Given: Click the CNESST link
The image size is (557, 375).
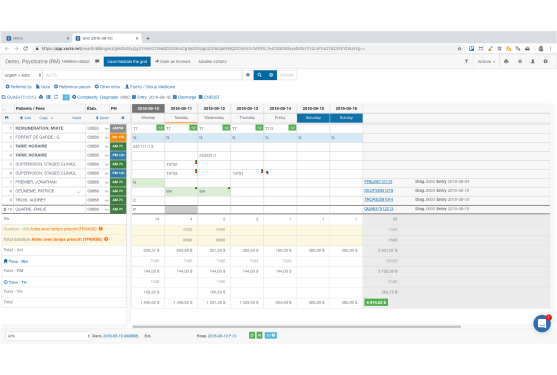Looking at the screenshot, I should tap(209, 97).
